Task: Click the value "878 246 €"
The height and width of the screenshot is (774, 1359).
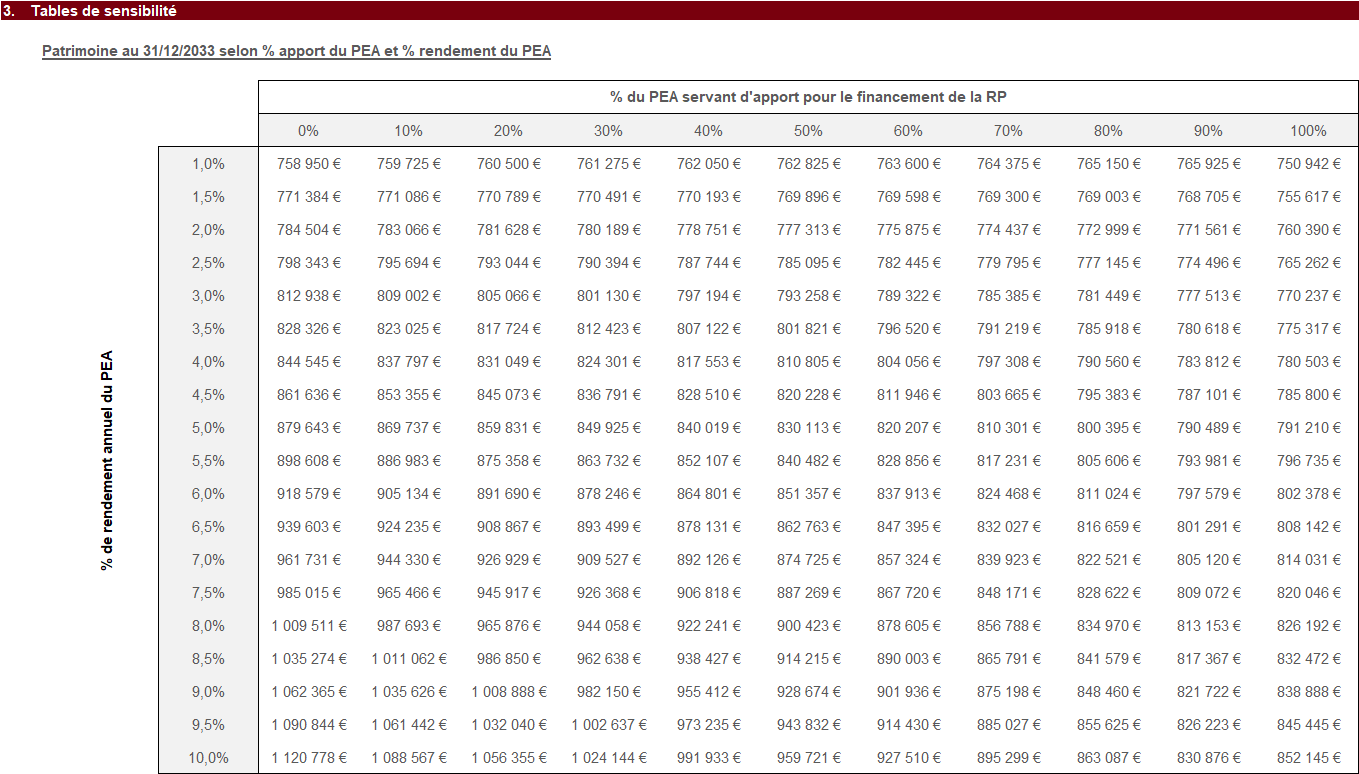Action: [x=608, y=494]
